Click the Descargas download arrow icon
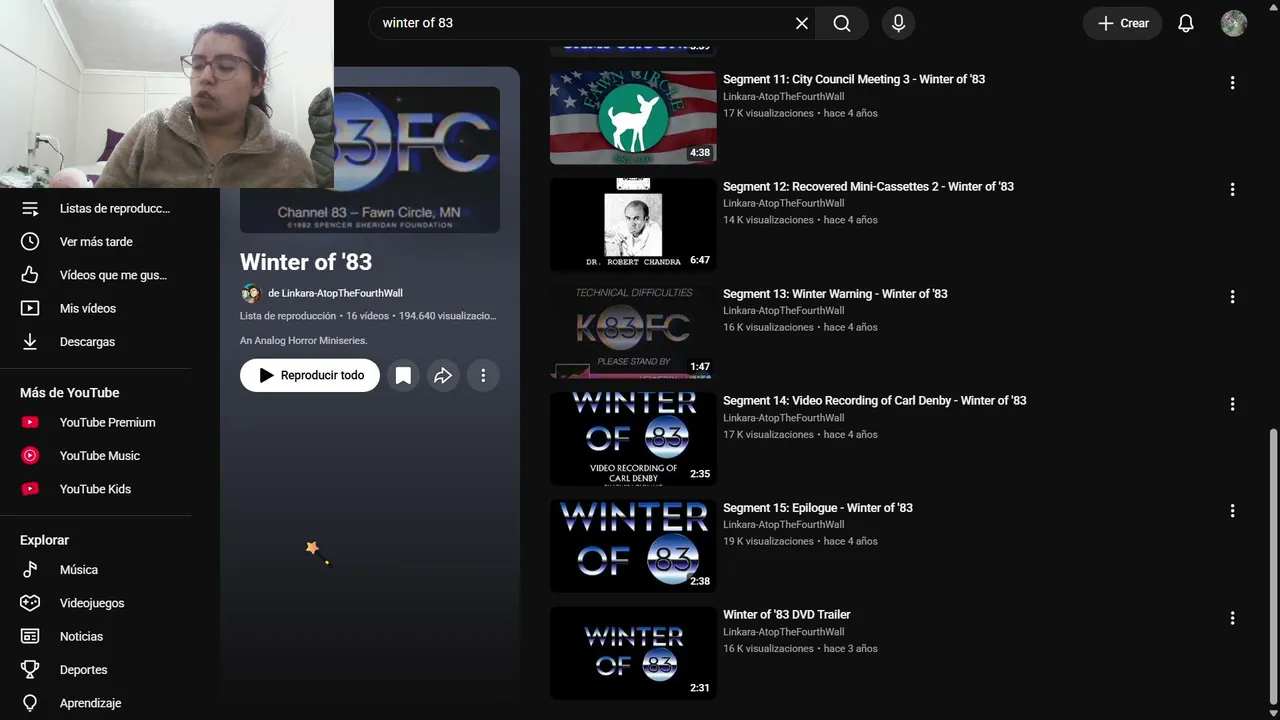 click(30, 342)
